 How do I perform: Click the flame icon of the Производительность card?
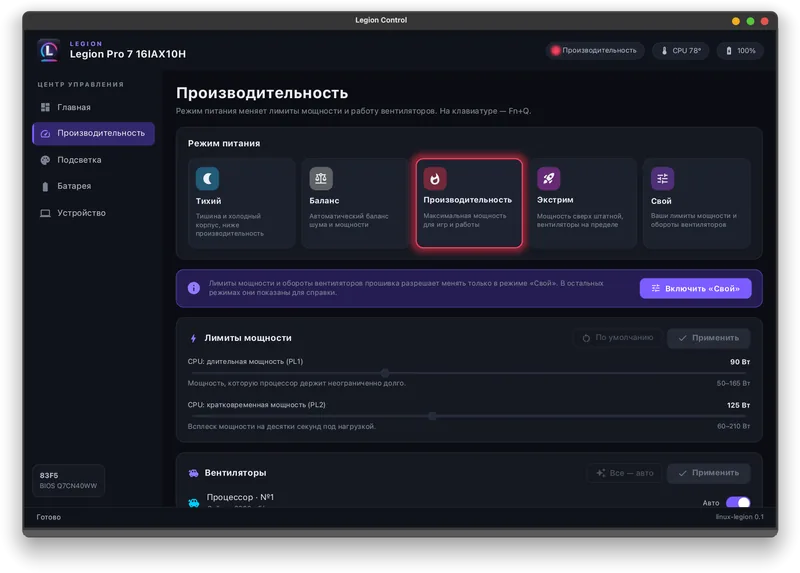click(x=435, y=179)
